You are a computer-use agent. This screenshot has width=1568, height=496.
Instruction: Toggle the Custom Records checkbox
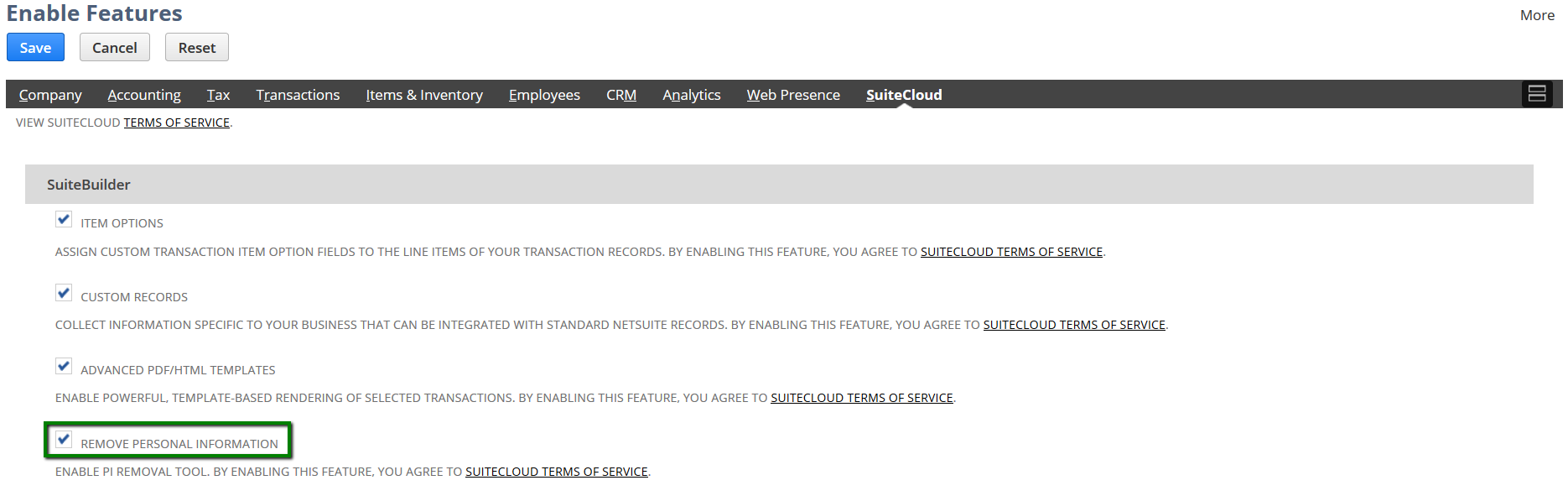pyautogui.click(x=64, y=293)
